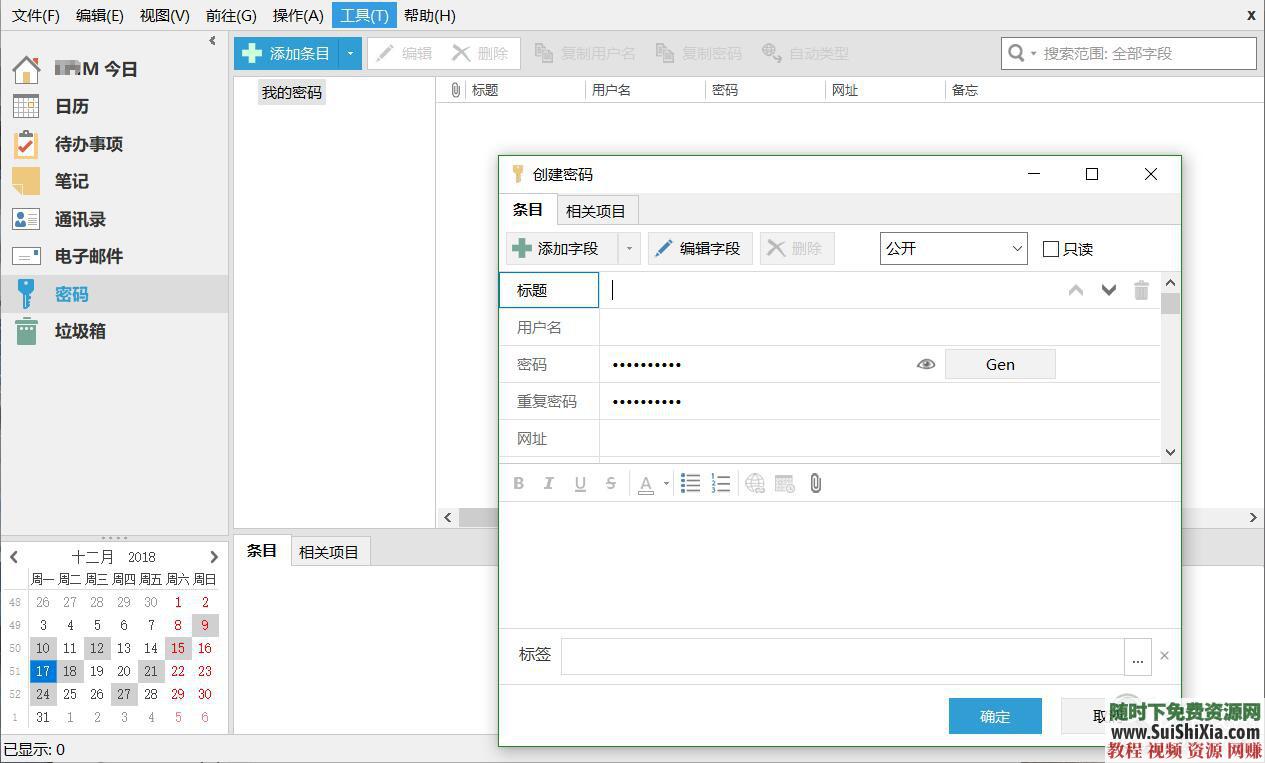Screen dimensions: 1265x763
Task: Switch to the 相关项目 tab
Action: tap(596, 210)
